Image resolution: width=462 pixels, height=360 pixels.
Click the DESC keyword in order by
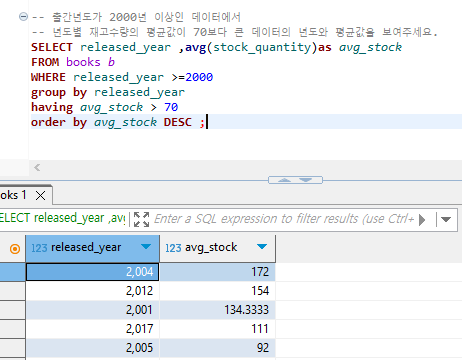click(x=178, y=122)
